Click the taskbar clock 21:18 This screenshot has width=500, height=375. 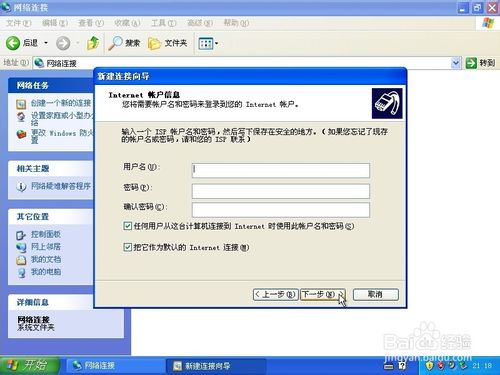pyautogui.click(x=482, y=366)
